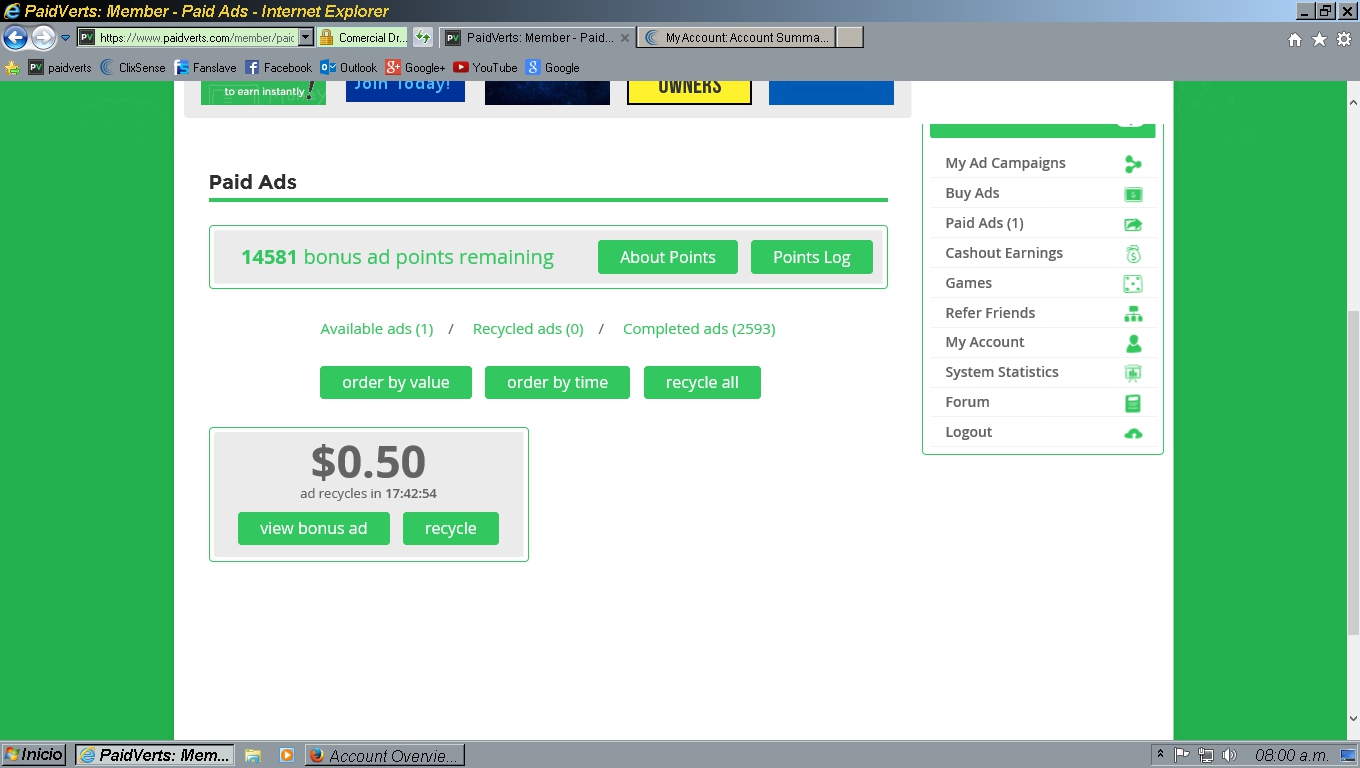
Task: Open the YouTube bookmark
Action: tap(485, 68)
